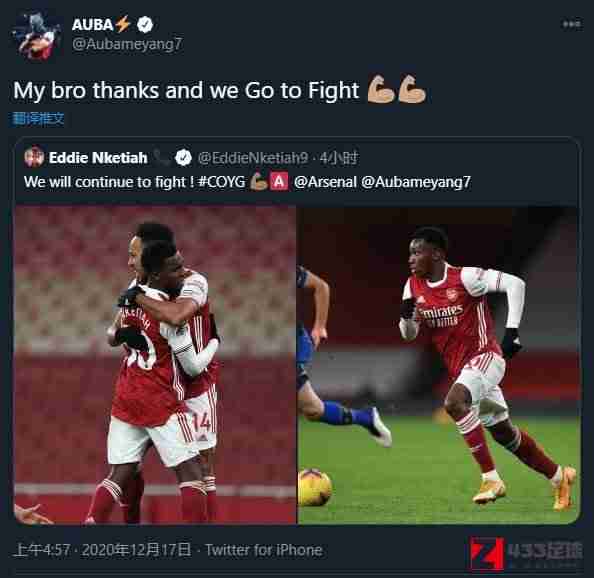Open the three-dot more options menu

pyautogui.click(x=571, y=24)
